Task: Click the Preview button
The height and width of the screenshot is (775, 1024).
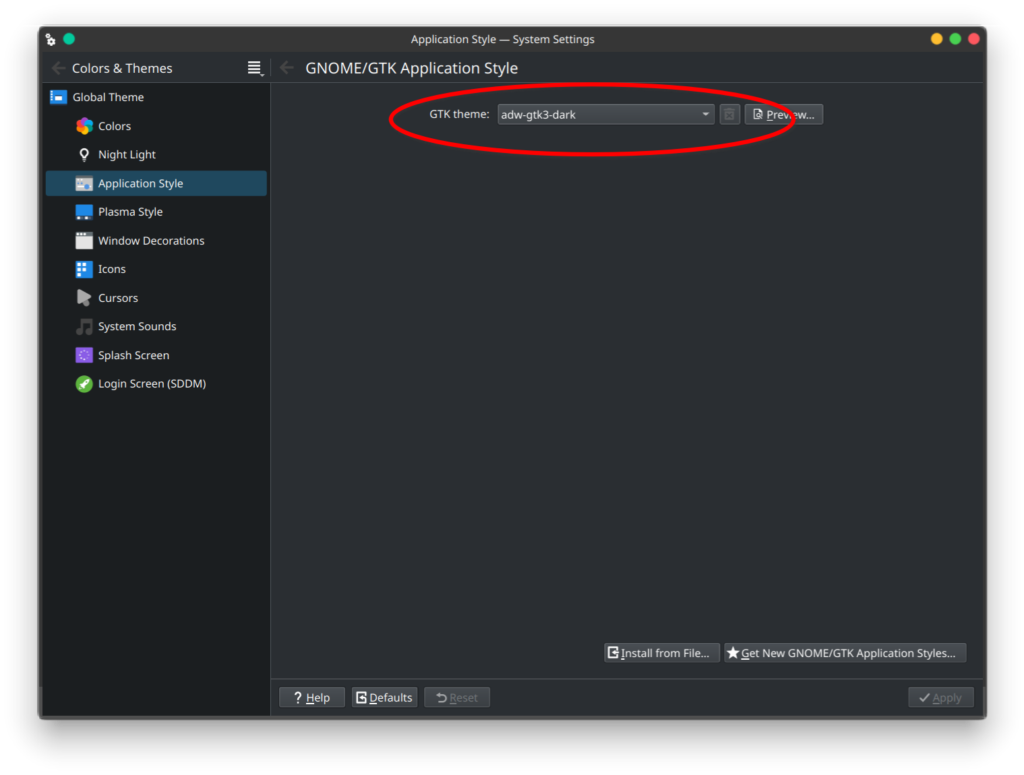Action: tap(784, 114)
